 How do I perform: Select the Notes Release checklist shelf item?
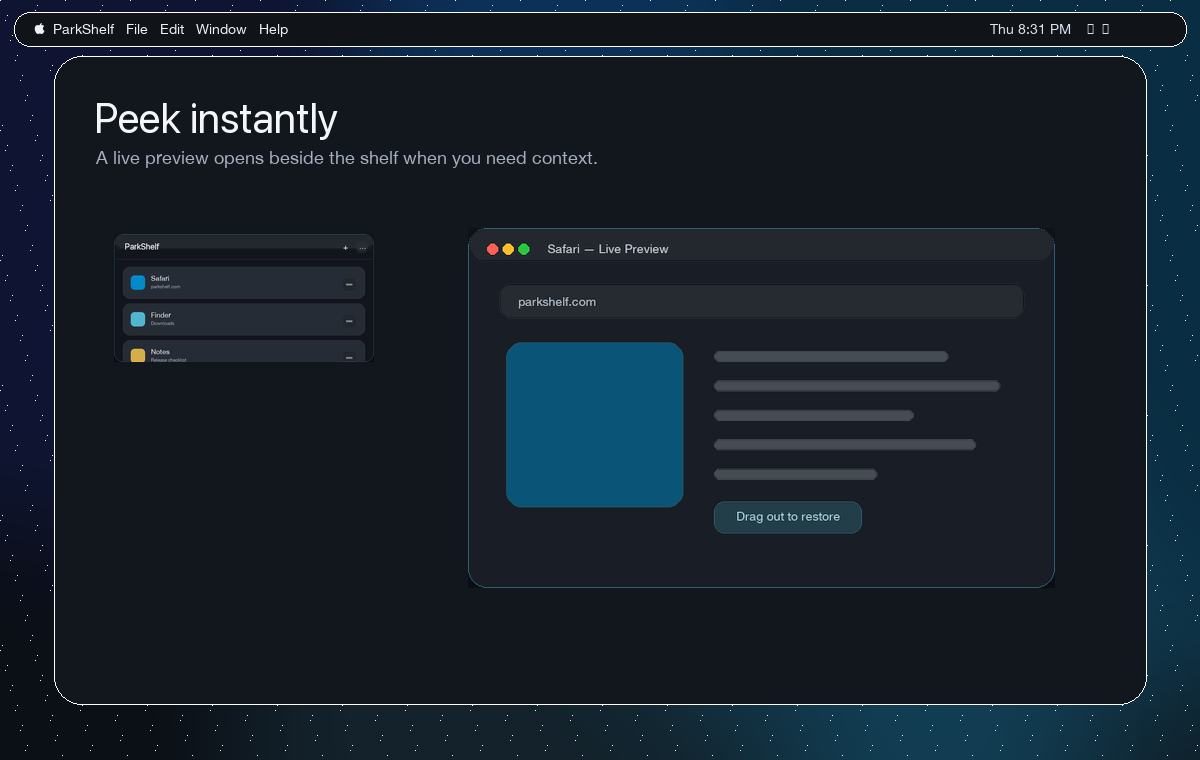point(244,351)
